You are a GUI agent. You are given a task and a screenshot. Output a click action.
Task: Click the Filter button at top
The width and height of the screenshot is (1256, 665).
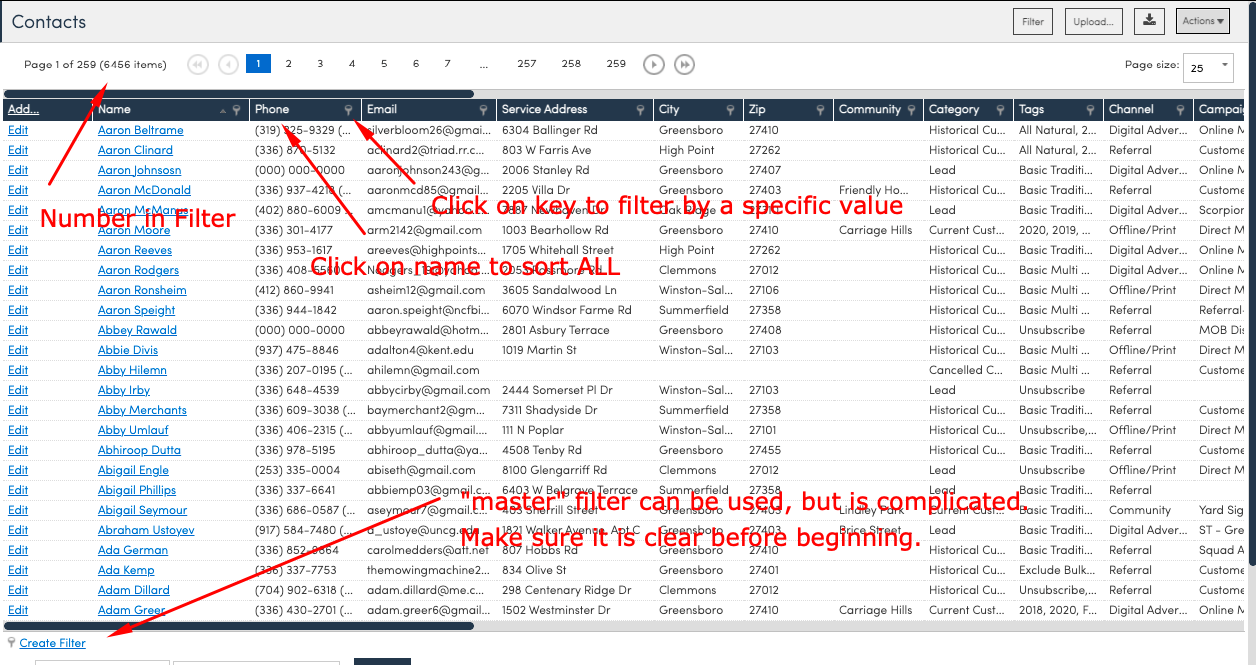click(x=1033, y=22)
